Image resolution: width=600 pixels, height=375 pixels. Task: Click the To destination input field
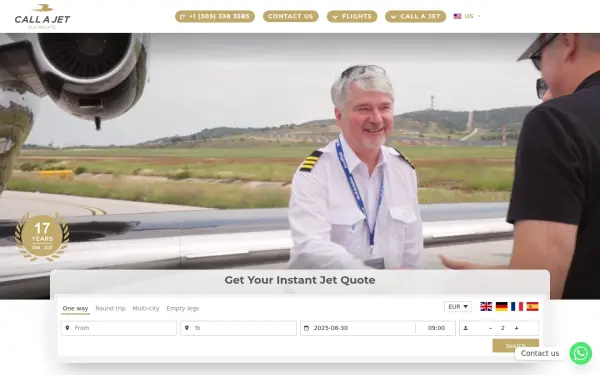238,328
